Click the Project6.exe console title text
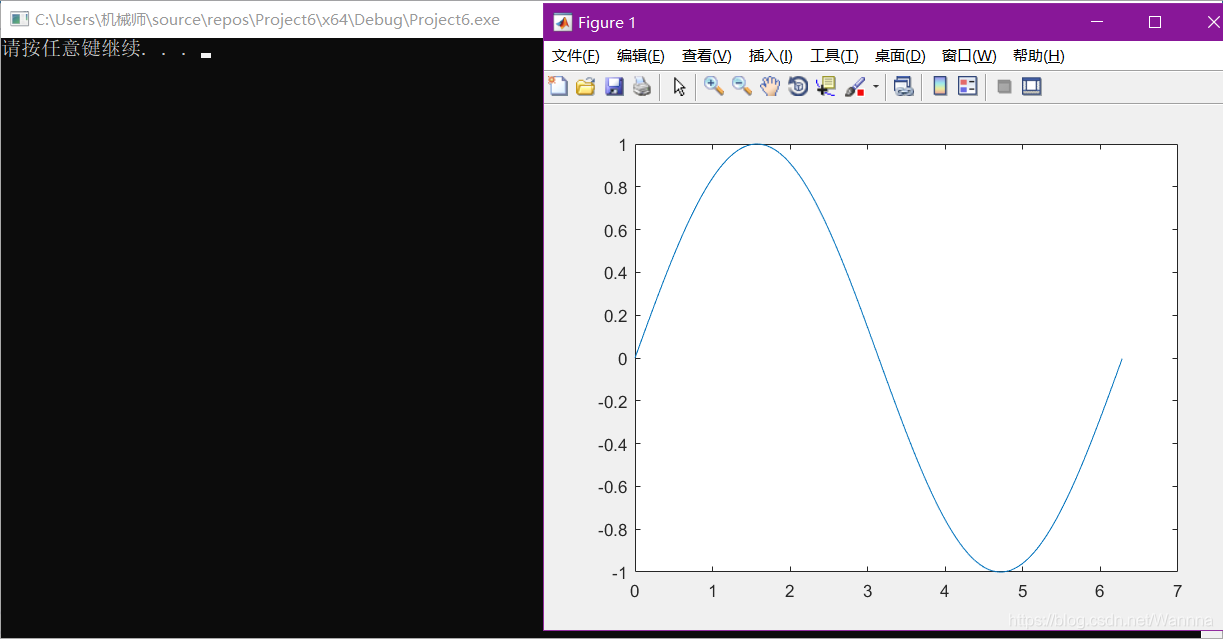Screen dimensions: 1223x639 pyautogui.click(x=267, y=19)
